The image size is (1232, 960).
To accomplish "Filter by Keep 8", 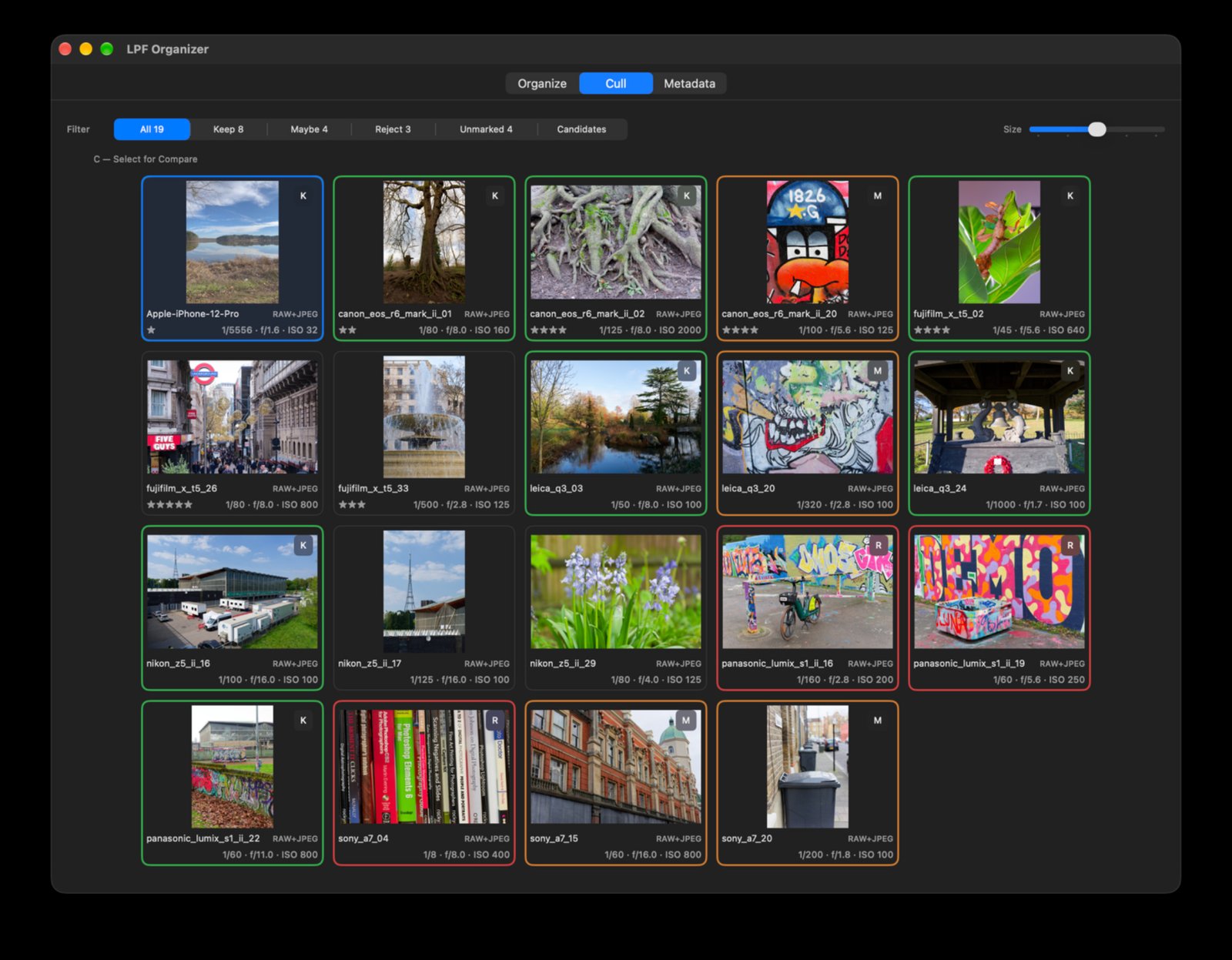I will coord(229,129).
